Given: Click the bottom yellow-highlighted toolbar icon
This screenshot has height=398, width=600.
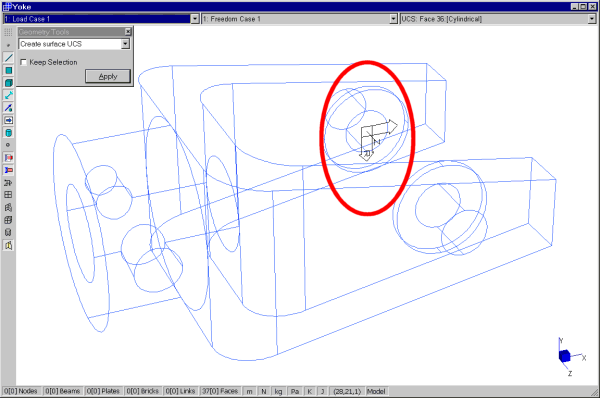Looking at the screenshot, I should 8,245.
